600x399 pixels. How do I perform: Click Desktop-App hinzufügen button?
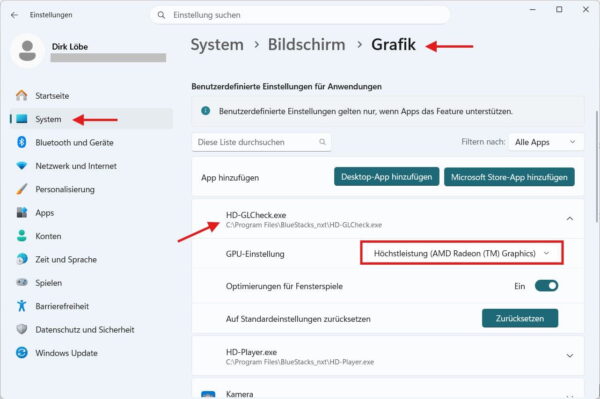(386, 177)
